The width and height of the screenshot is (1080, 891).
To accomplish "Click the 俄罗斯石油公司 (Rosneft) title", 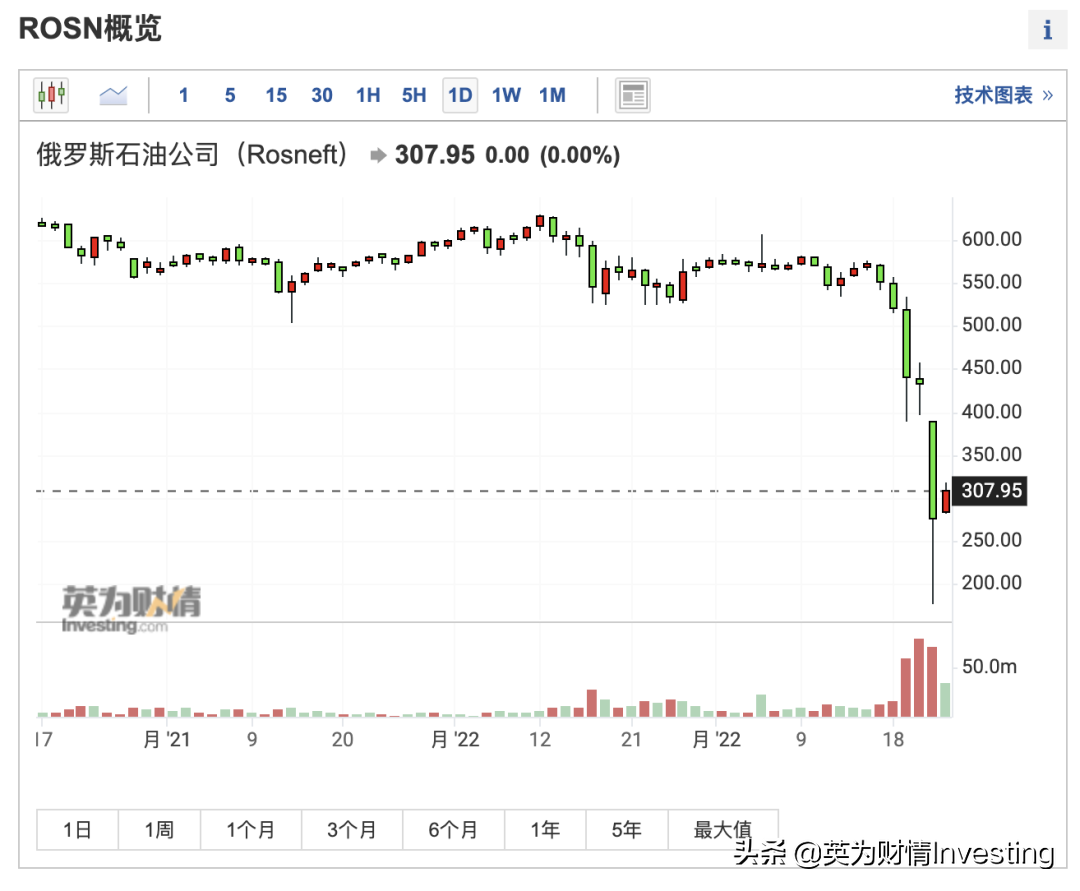I will tap(192, 155).
